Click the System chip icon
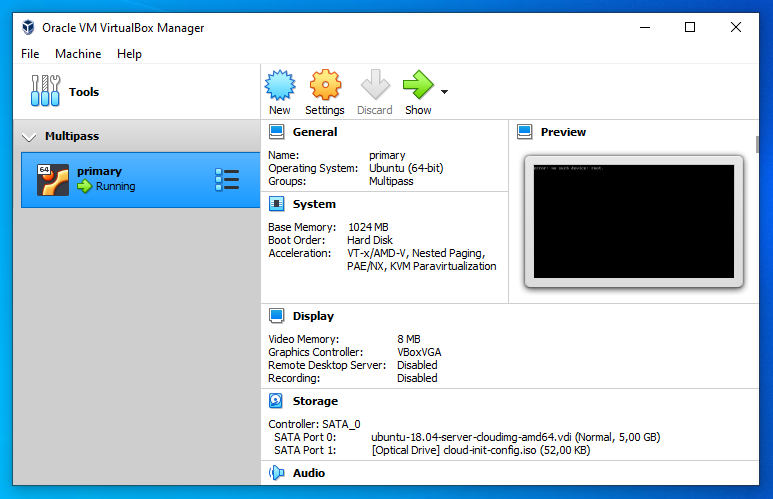 point(276,204)
